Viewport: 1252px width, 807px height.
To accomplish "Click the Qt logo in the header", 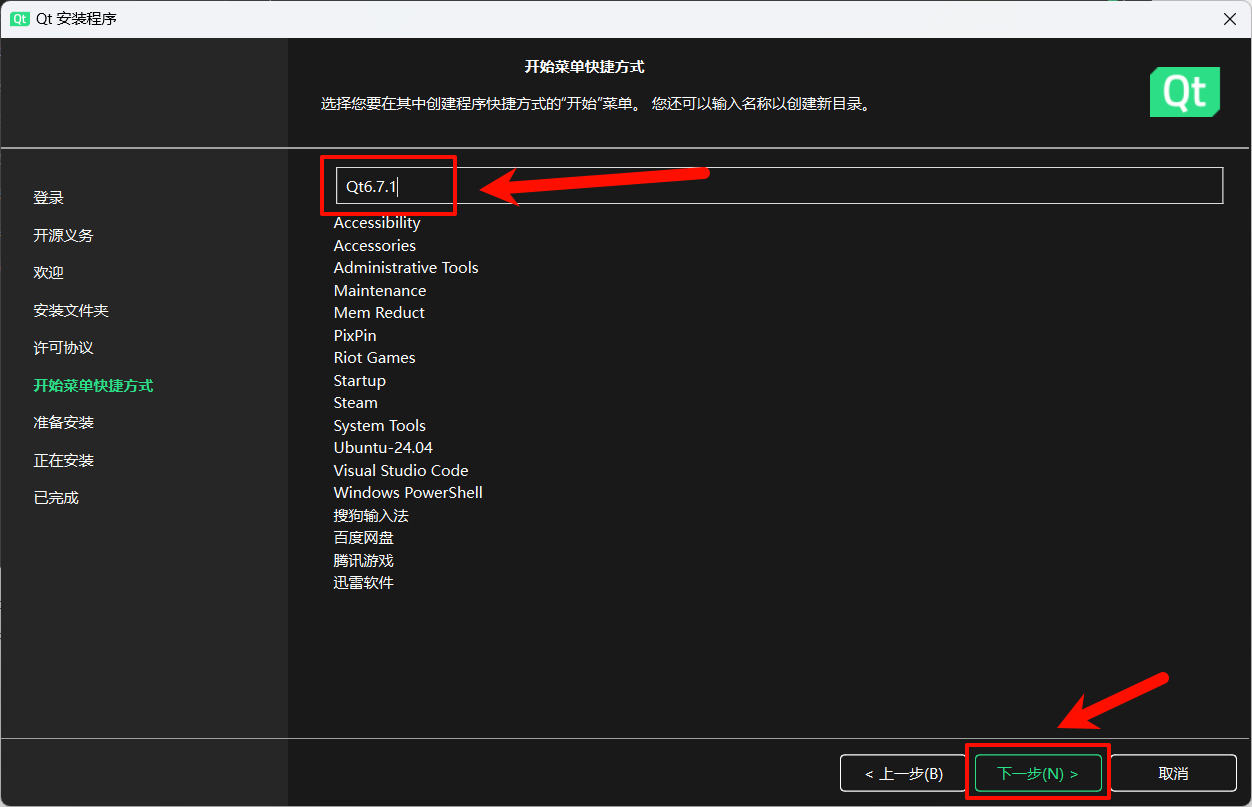I will 1185,92.
